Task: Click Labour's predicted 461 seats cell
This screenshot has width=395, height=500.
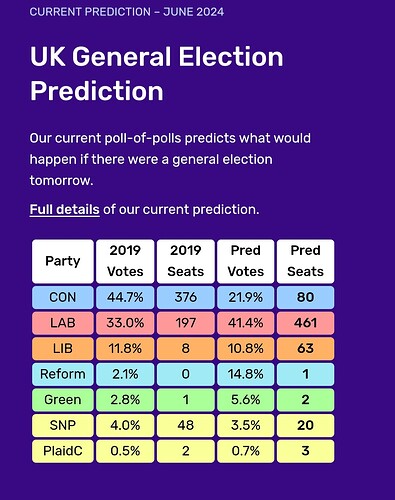Action: (x=305, y=323)
